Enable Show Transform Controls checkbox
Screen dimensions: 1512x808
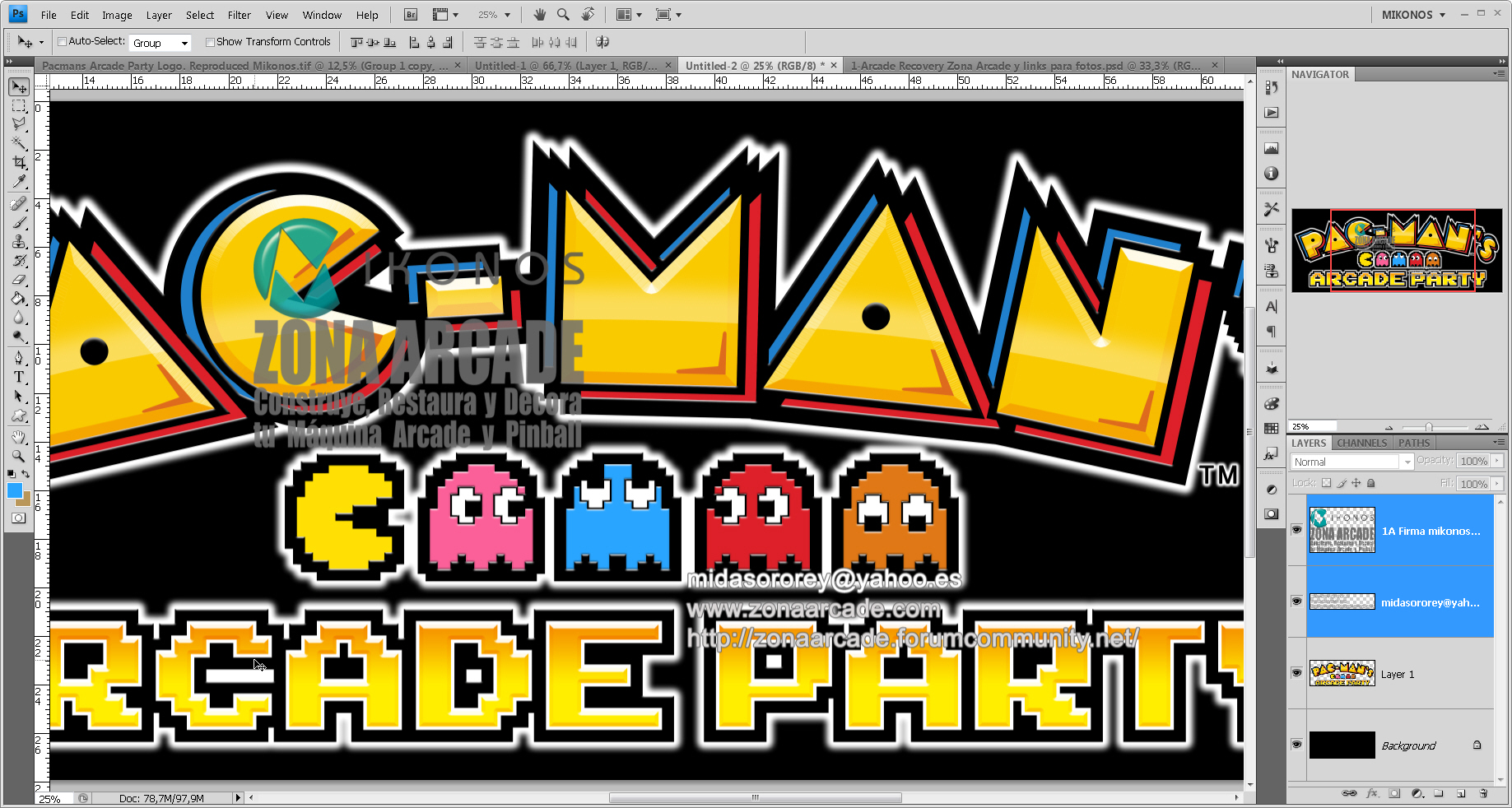click(x=210, y=42)
